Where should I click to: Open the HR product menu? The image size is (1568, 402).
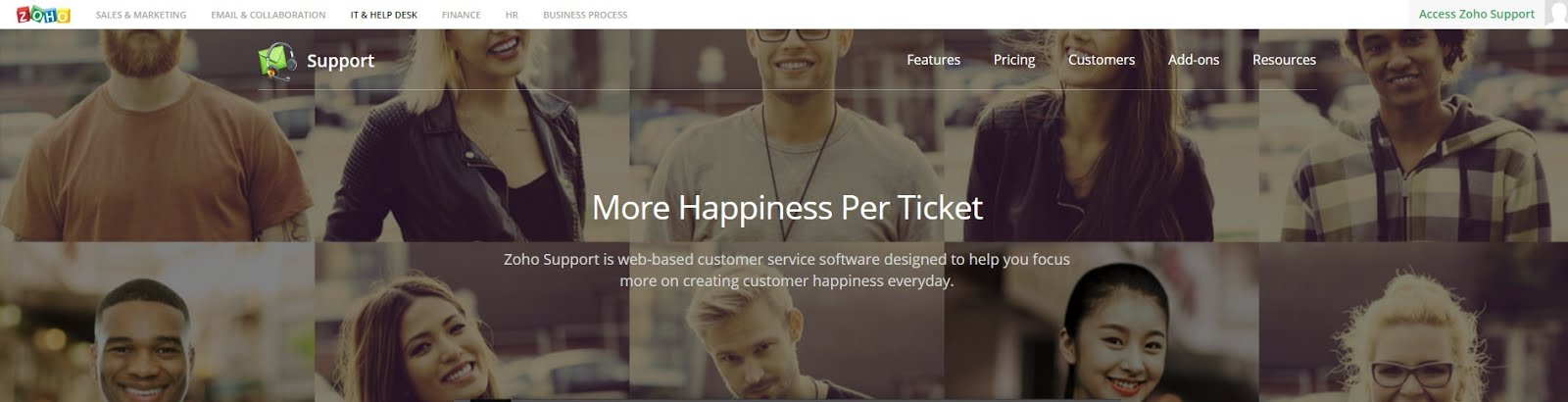(x=512, y=15)
